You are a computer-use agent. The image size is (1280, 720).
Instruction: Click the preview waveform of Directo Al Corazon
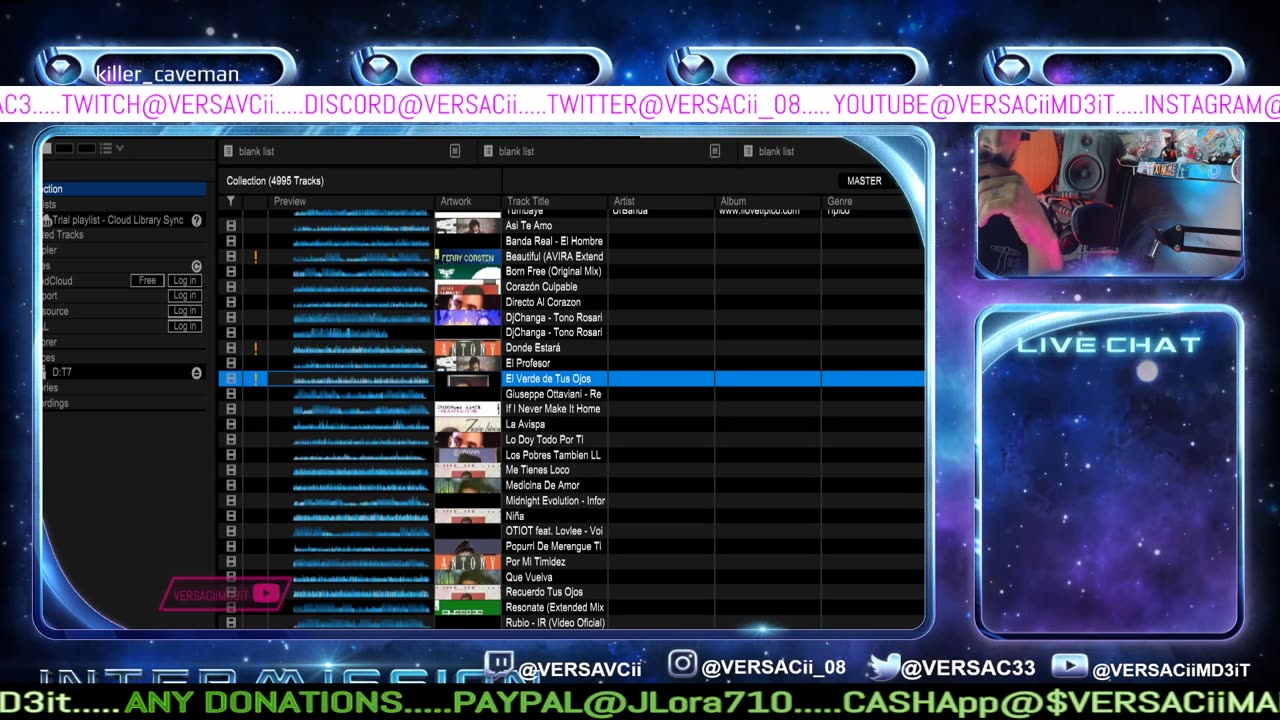pyautogui.click(x=361, y=302)
